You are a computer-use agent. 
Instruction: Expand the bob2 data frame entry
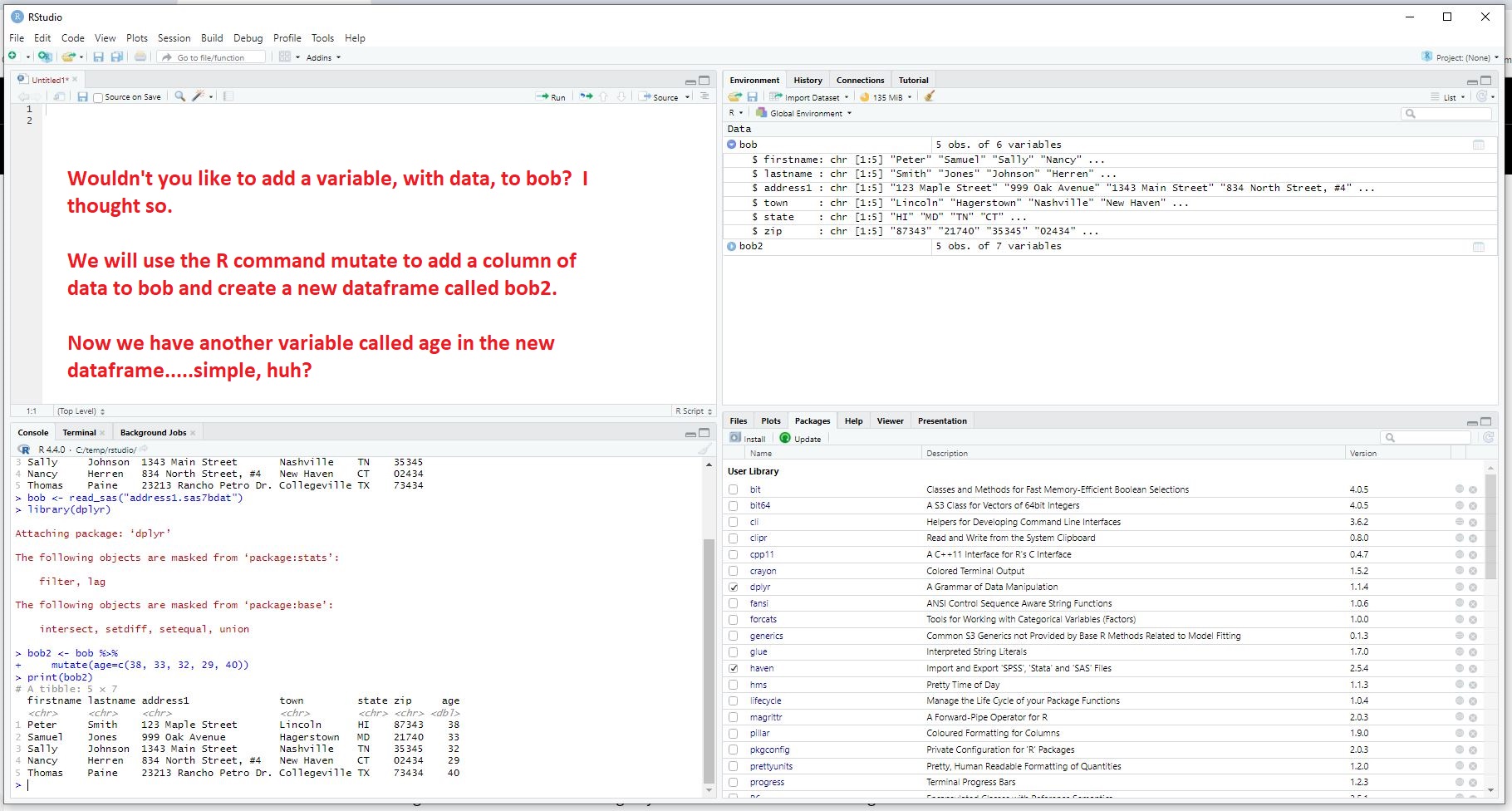(x=732, y=247)
